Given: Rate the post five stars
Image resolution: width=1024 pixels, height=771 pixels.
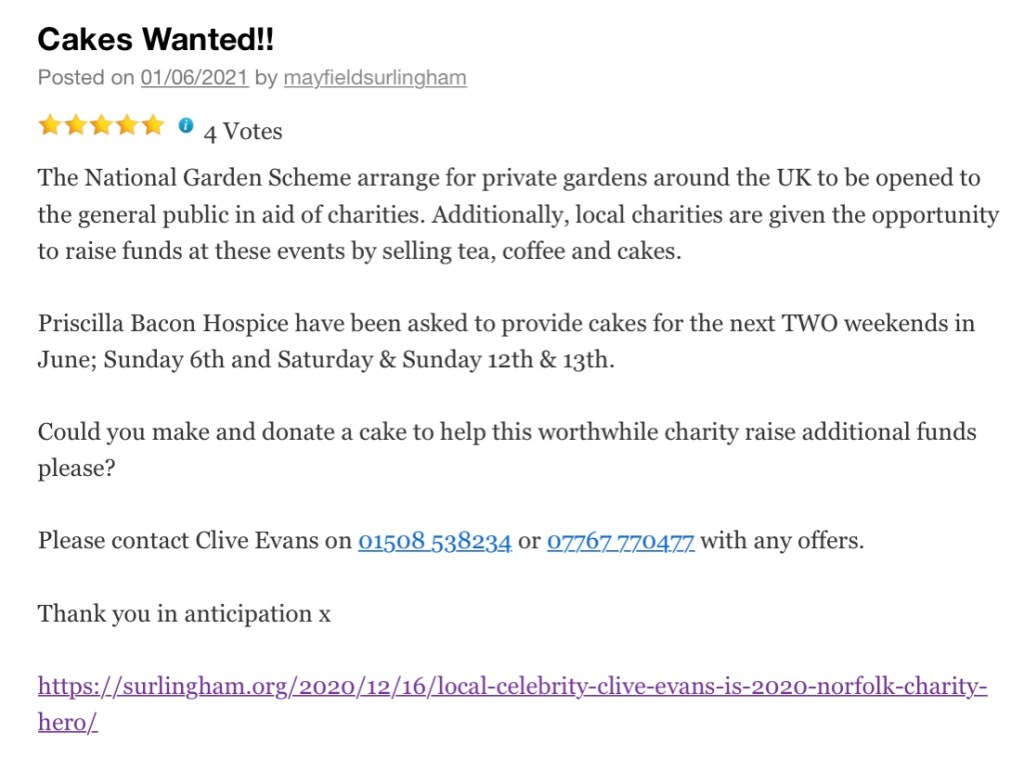Looking at the screenshot, I should pos(152,126).
